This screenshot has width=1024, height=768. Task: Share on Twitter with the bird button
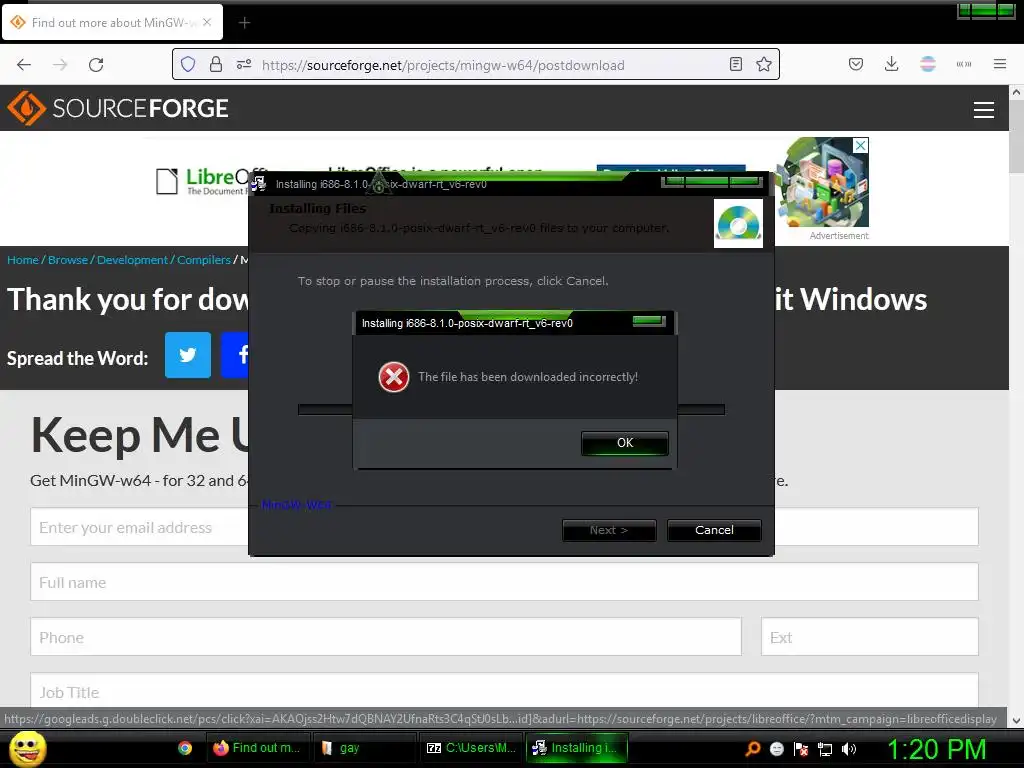[188, 355]
